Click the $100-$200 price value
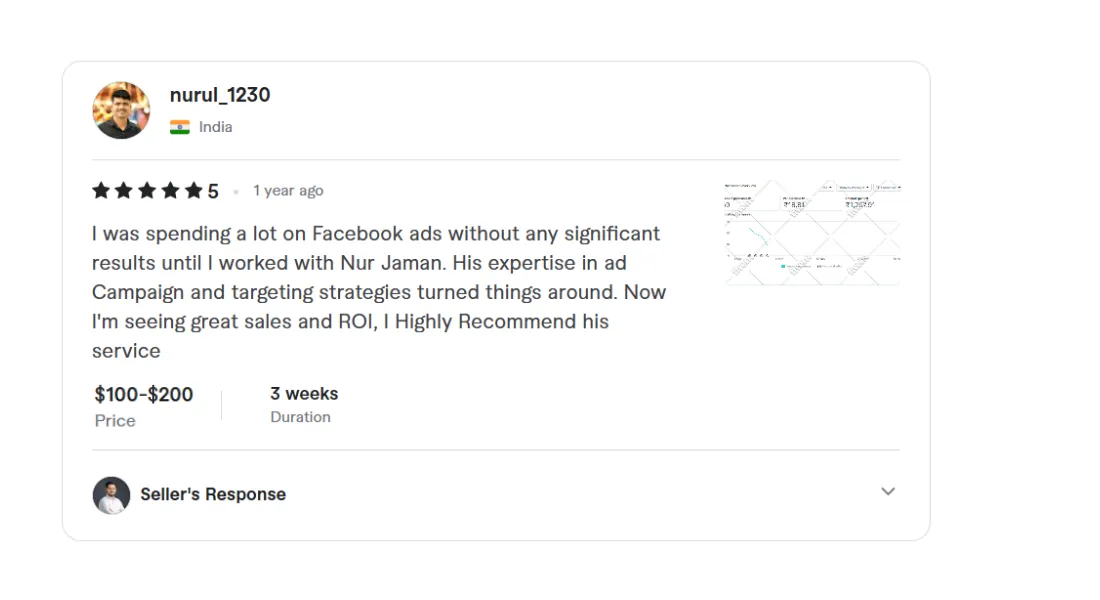The image size is (1100, 600). coord(144,394)
